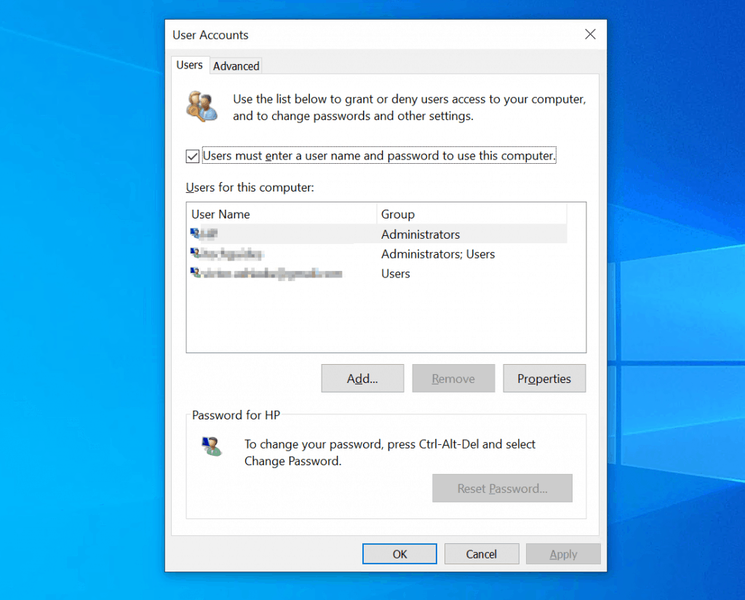Click the user accounts keys icon
The width and height of the screenshot is (745, 600).
click(x=202, y=106)
